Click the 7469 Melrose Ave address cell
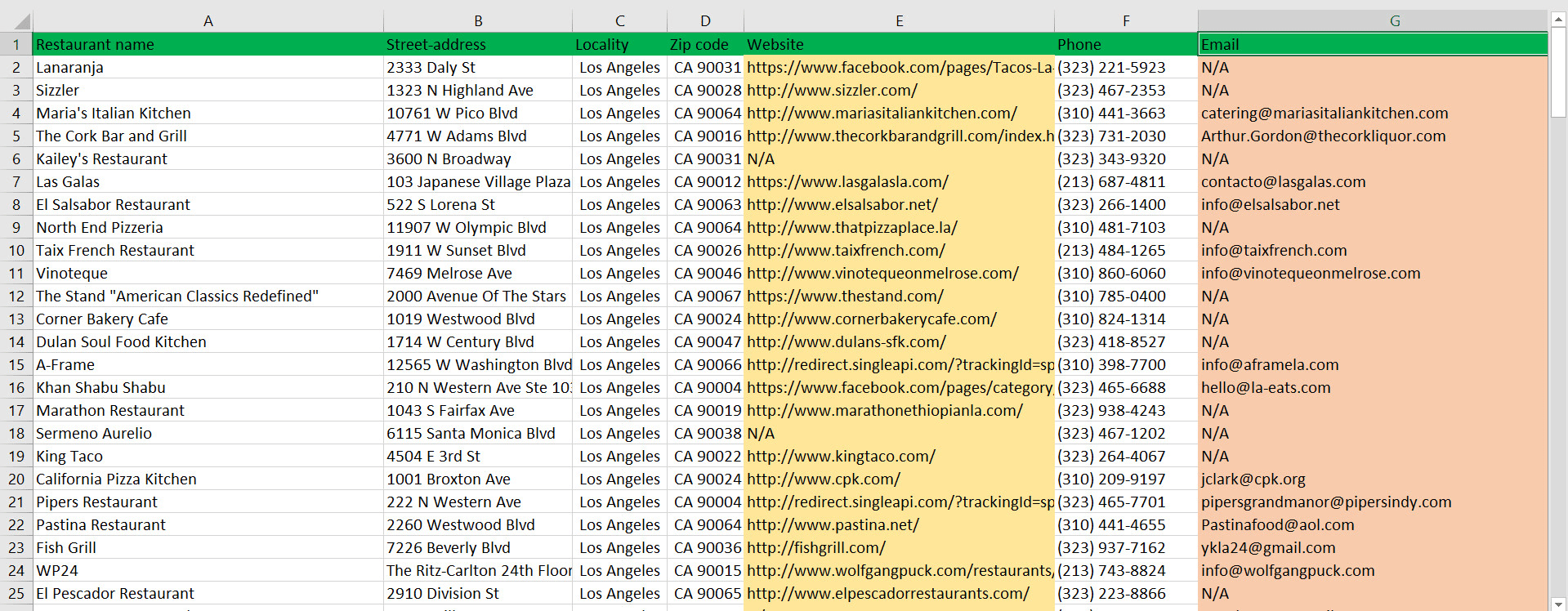Screen dimensions: 1568x611 pyautogui.click(x=478, y=274)
